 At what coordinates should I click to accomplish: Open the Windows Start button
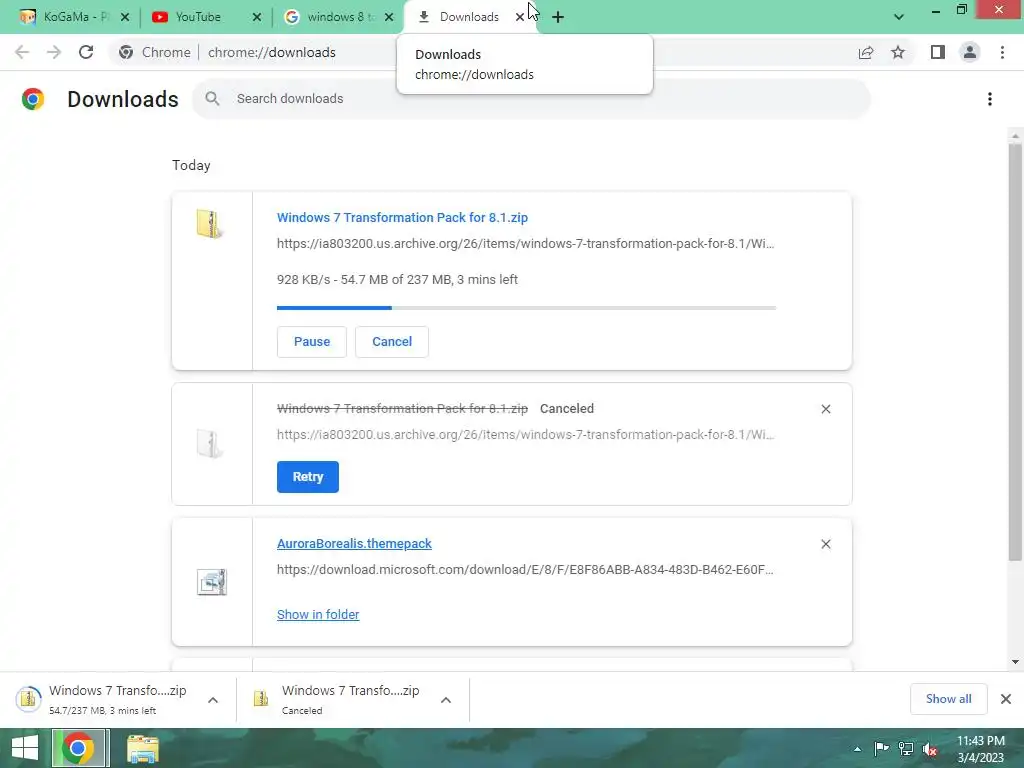tap(25, 748)
